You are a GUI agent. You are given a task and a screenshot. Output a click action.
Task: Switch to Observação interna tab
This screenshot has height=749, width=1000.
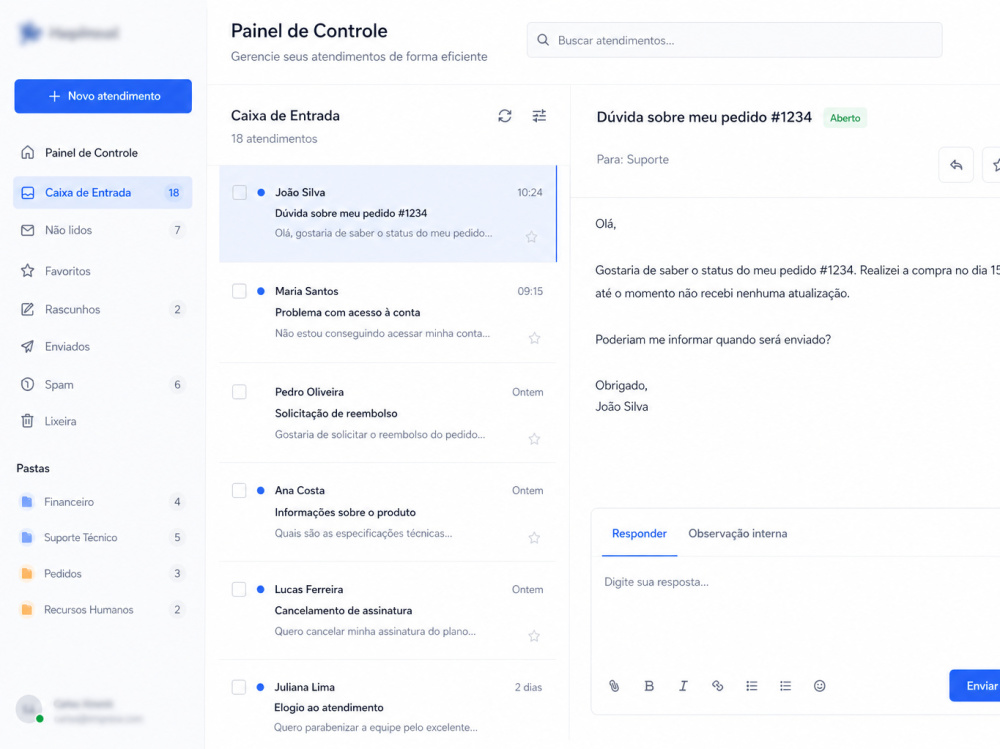pyautogui.click(x=738, y=534)
